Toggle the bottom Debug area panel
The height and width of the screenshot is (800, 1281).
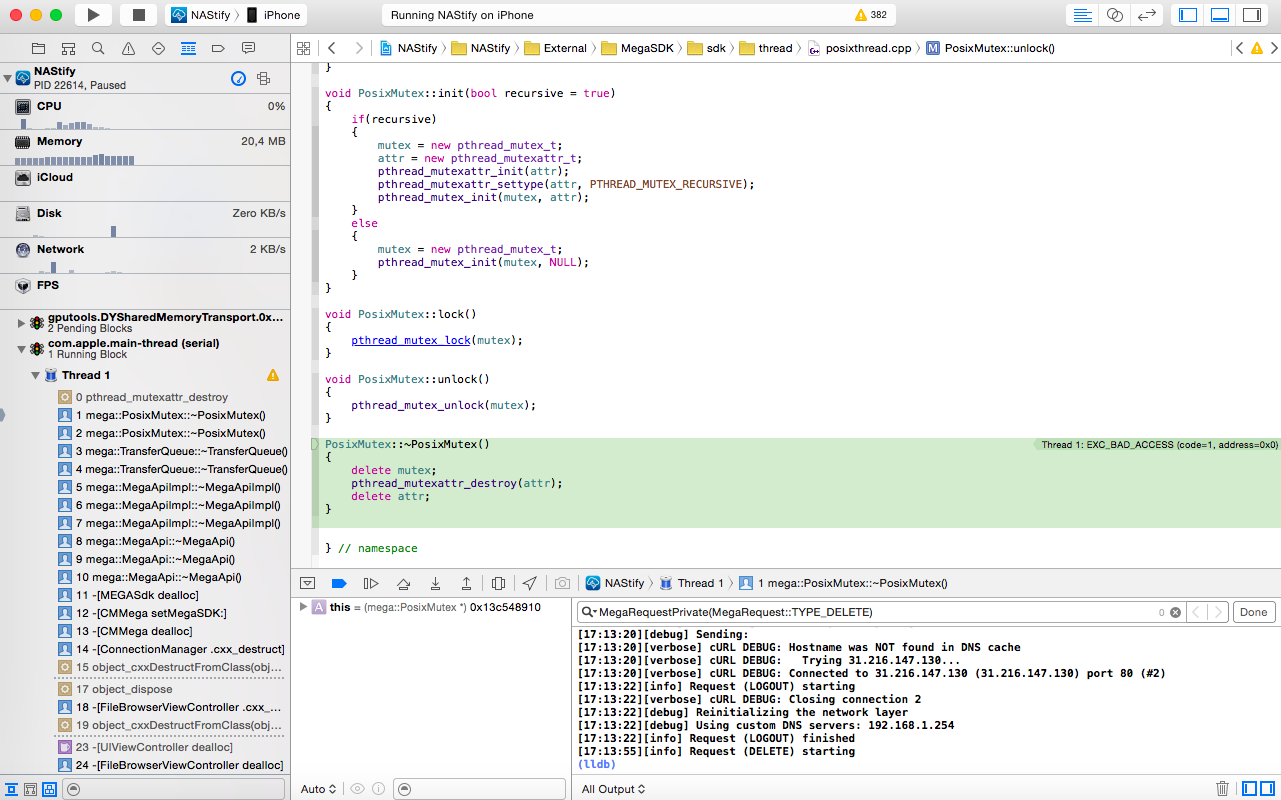[1220, 15]
